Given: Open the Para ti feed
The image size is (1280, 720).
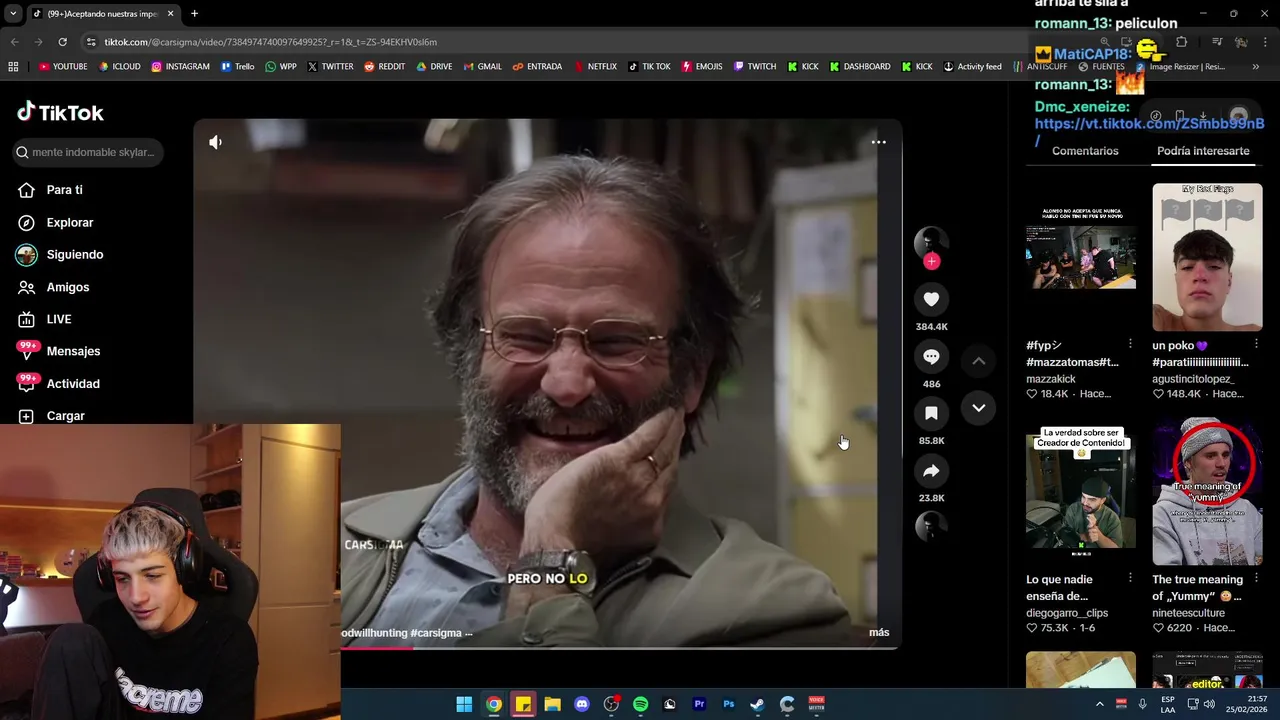Looking at the screenshot, I should pos(64,190).
